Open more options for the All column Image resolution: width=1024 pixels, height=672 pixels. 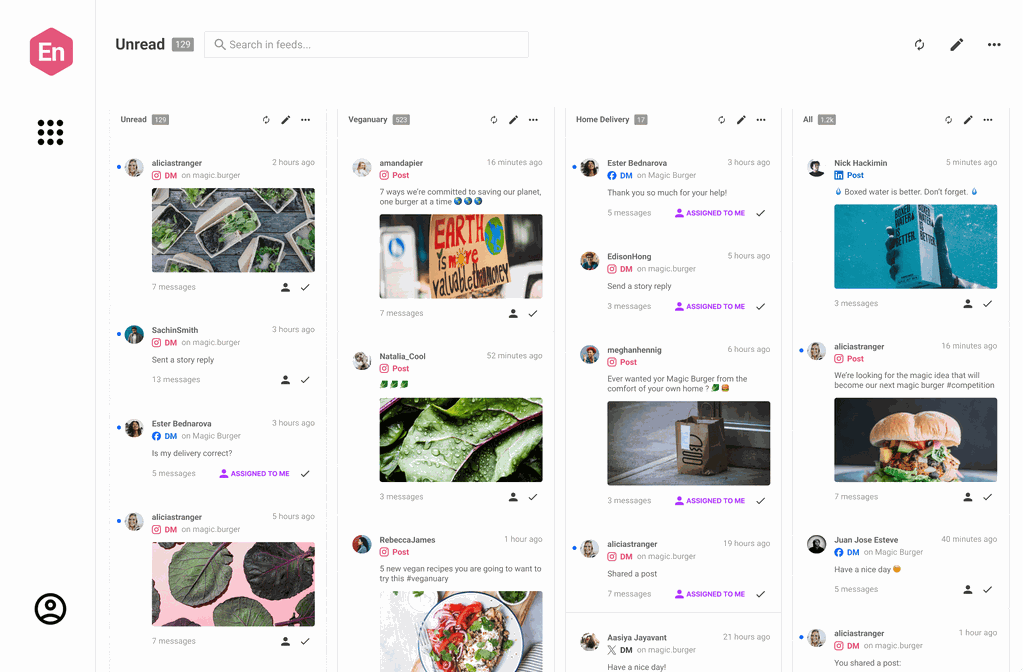[988, 120]
